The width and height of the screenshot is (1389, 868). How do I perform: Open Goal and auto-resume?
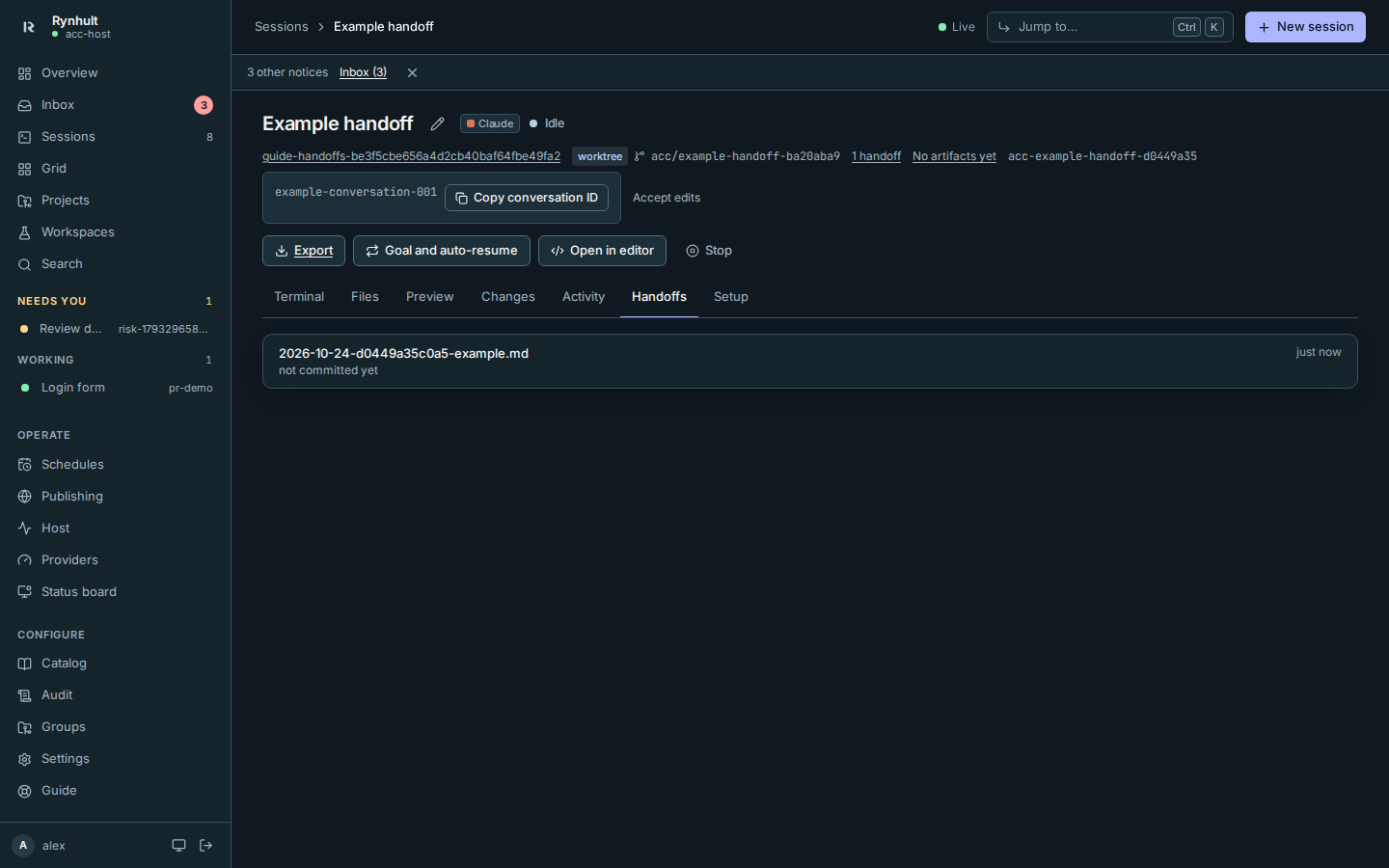pyautogui.click(x=442, y=251)
